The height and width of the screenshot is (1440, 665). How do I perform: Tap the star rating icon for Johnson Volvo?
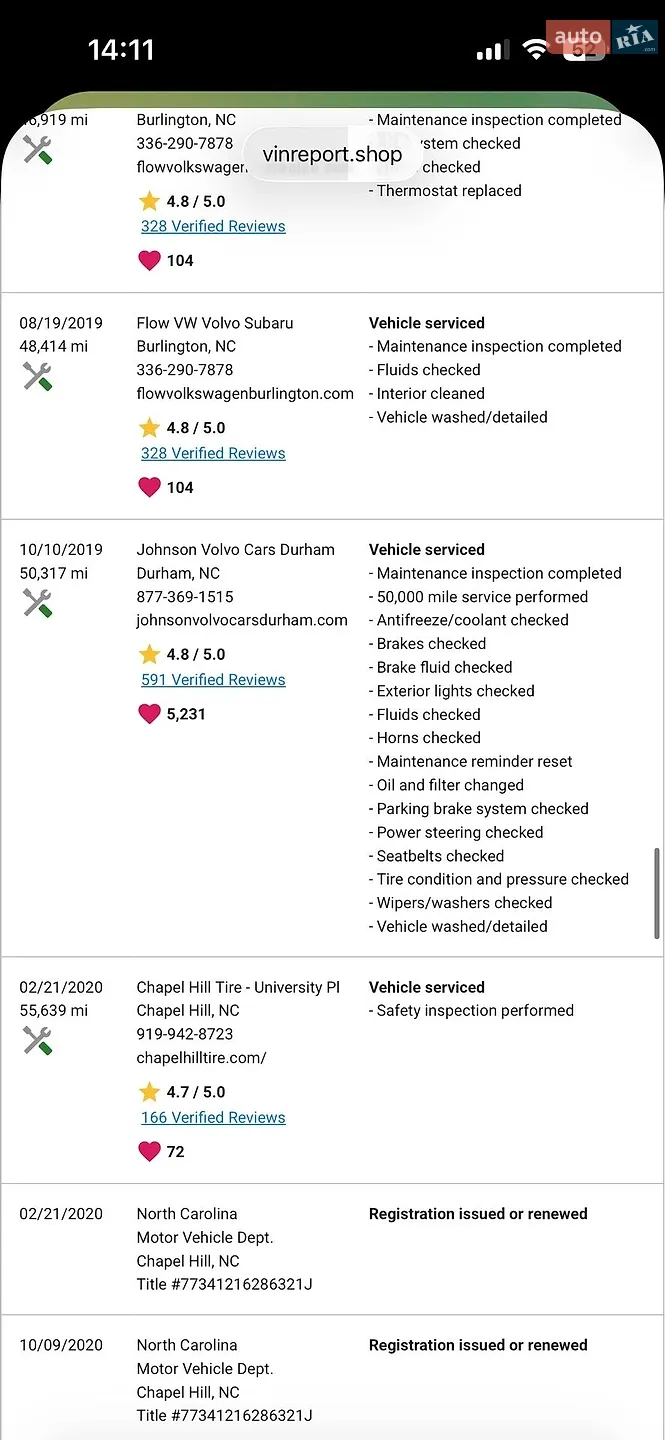[x=149, y=654]
